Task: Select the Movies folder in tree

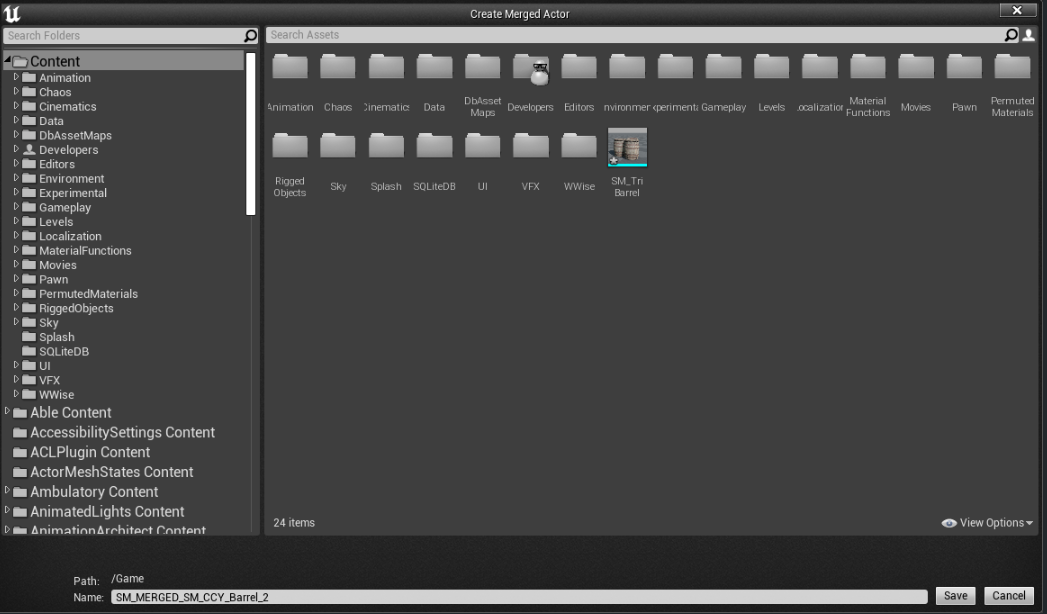Action: click(x=57, y=266)
